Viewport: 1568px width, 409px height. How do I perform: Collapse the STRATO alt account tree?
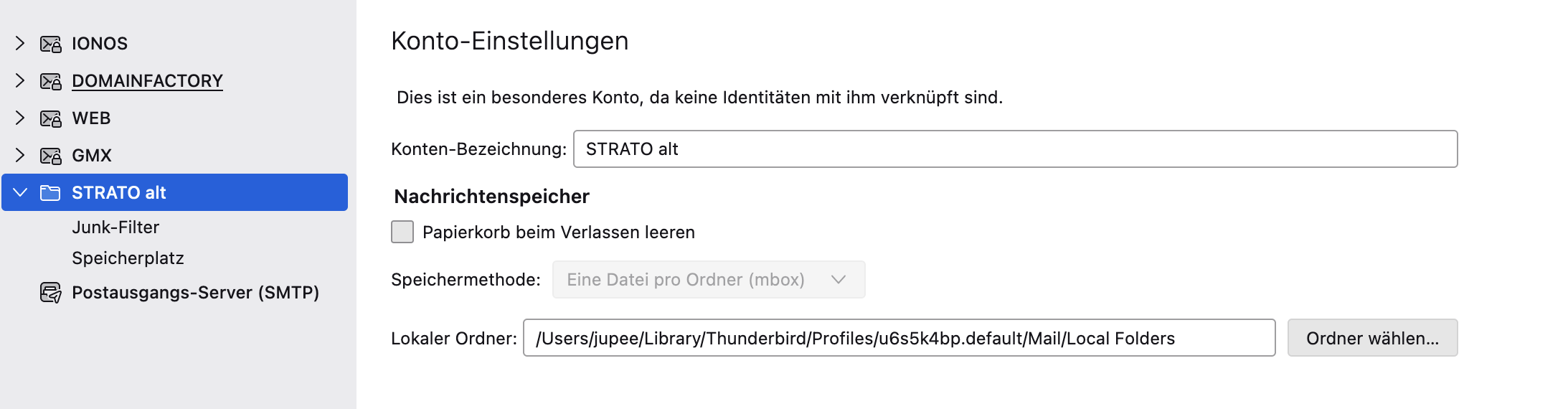[20, 193]
